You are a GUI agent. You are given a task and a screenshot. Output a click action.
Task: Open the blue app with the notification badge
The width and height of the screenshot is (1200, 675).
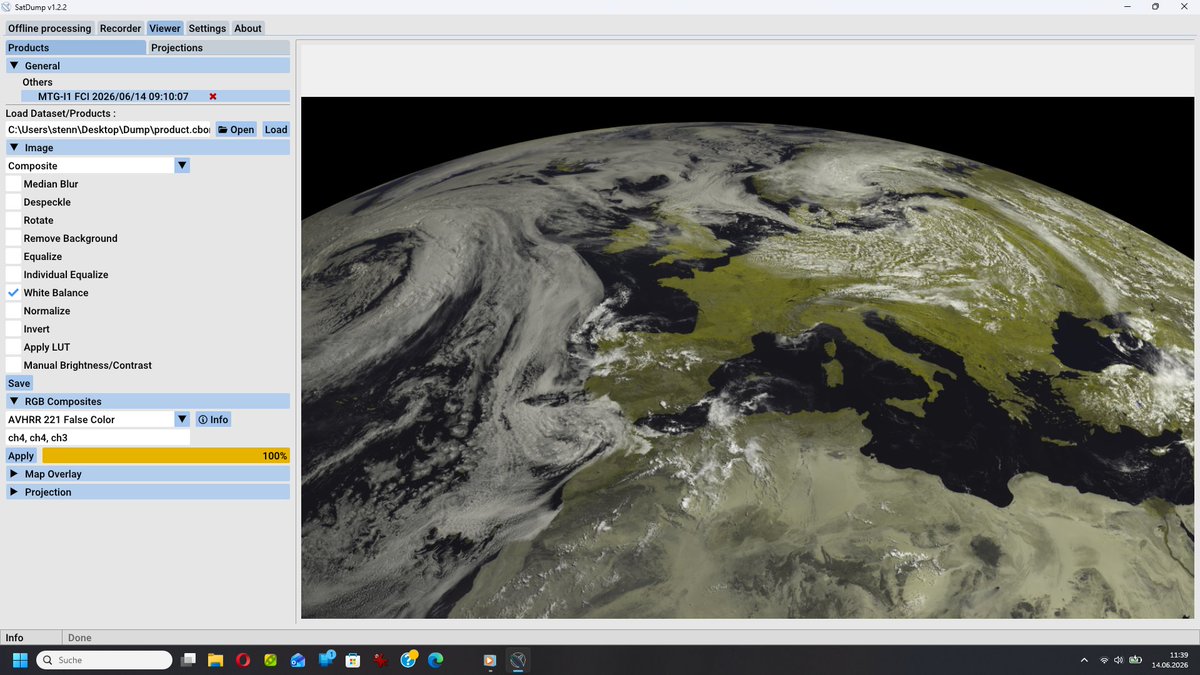tap(326, 660)
